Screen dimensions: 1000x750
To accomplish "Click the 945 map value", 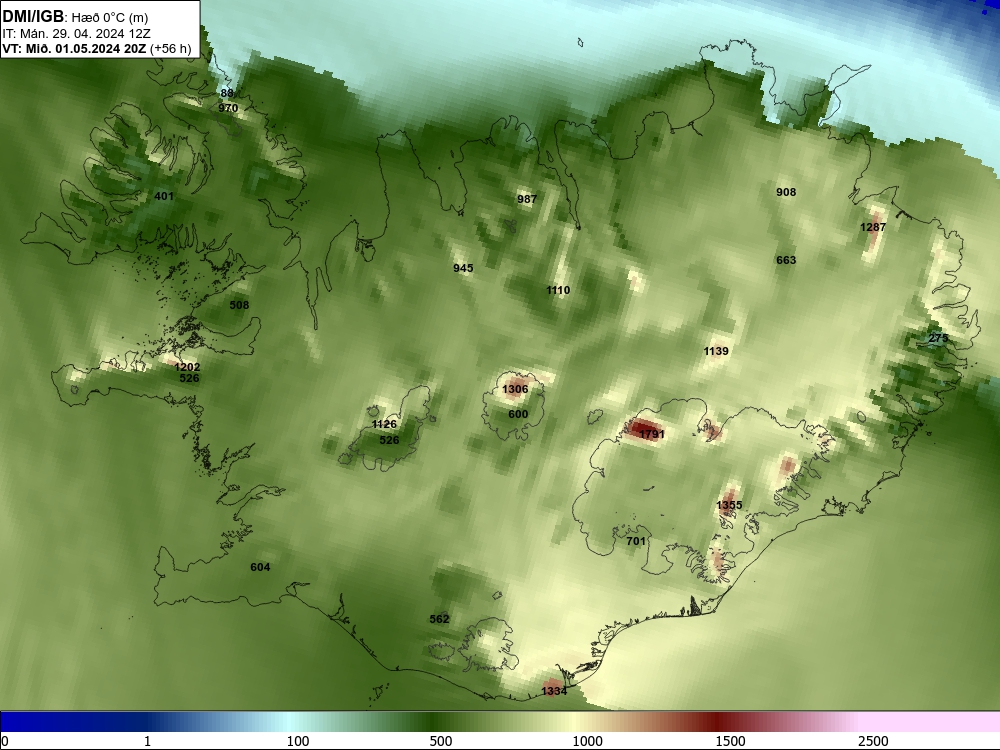I will (x=463, y=268).
